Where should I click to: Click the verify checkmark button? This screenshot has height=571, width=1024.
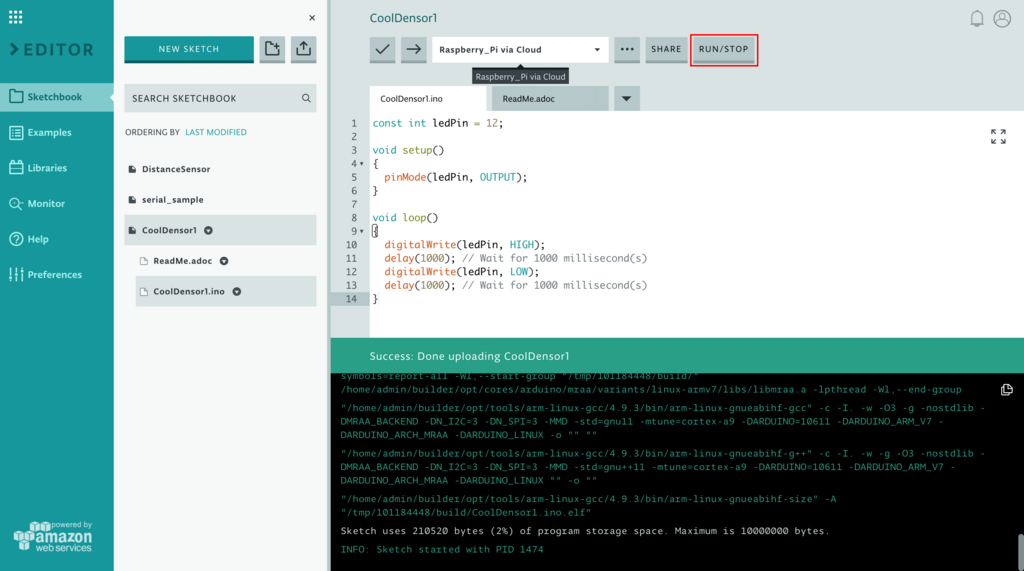coord(383,49)
